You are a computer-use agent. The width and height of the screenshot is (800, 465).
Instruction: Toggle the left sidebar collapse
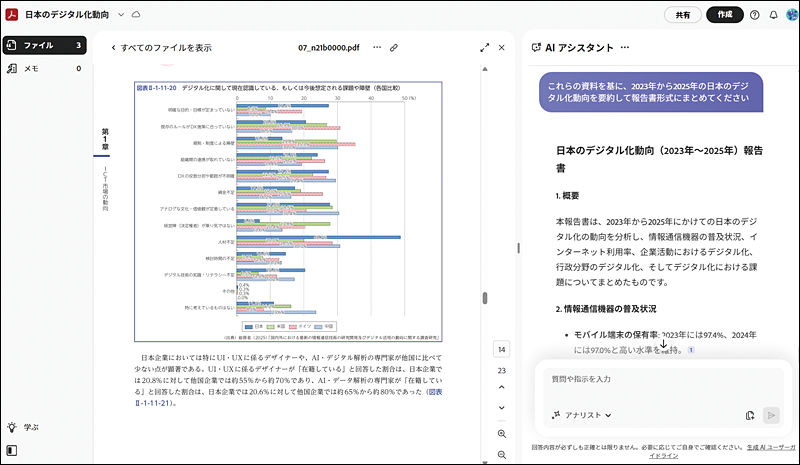click(x=12, y=451)
